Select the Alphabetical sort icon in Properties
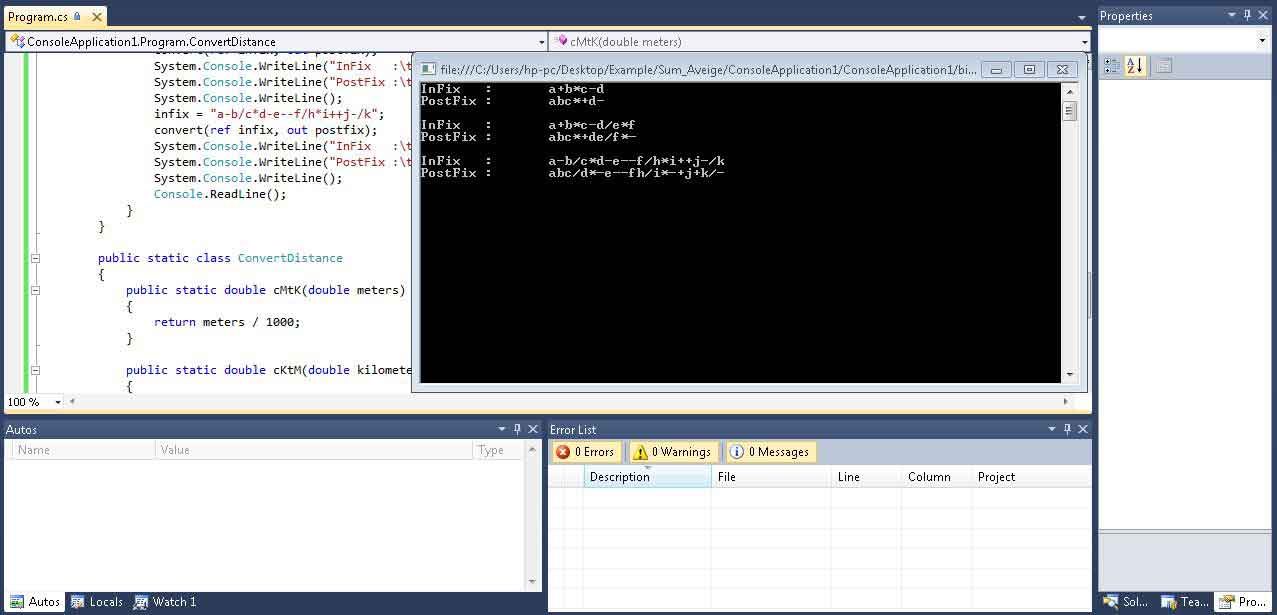1277x615 pixels. [x=1135, y=66]
